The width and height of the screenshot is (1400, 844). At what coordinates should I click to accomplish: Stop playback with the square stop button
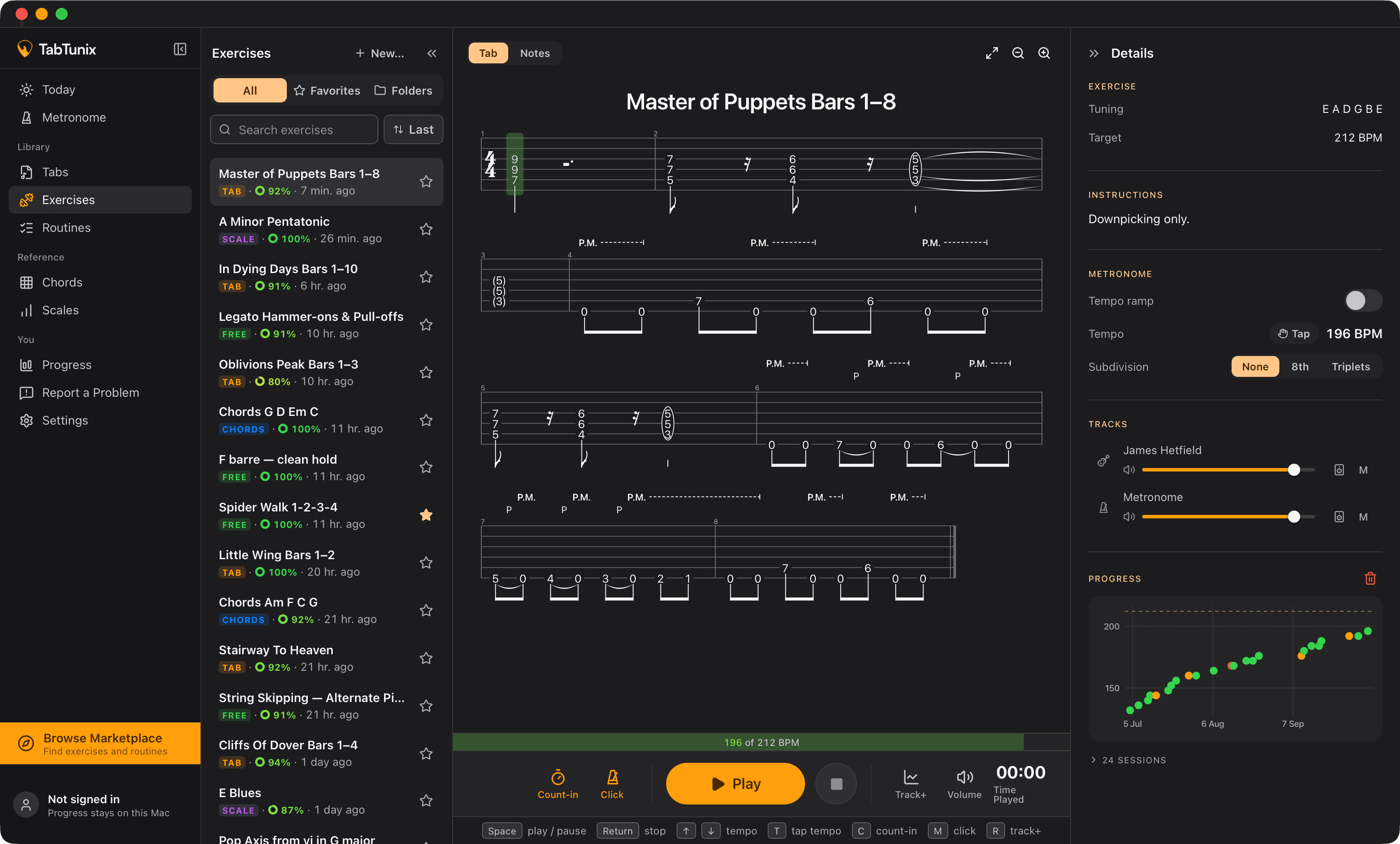[836, 784]
